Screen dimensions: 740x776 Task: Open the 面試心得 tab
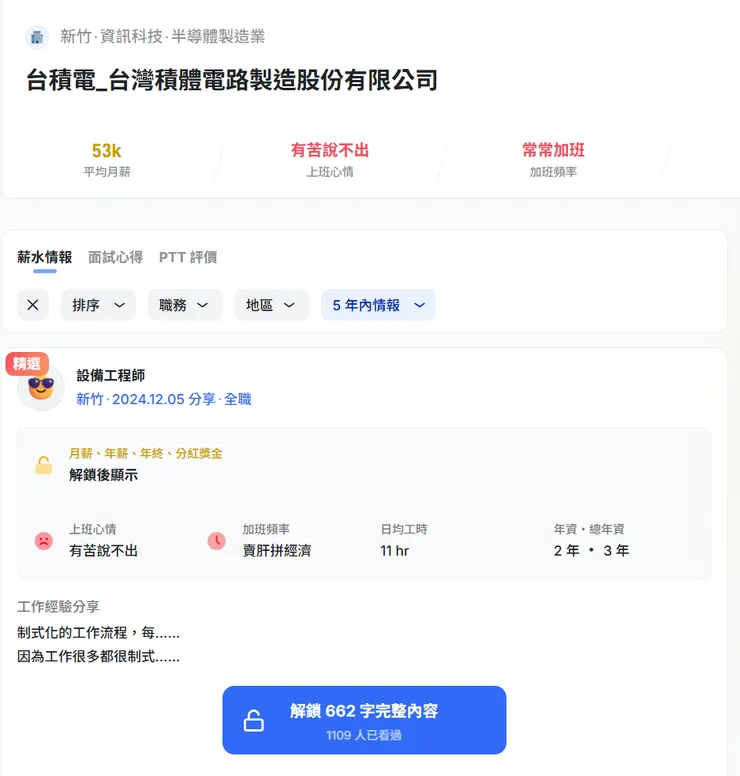(x=115, y=257)
